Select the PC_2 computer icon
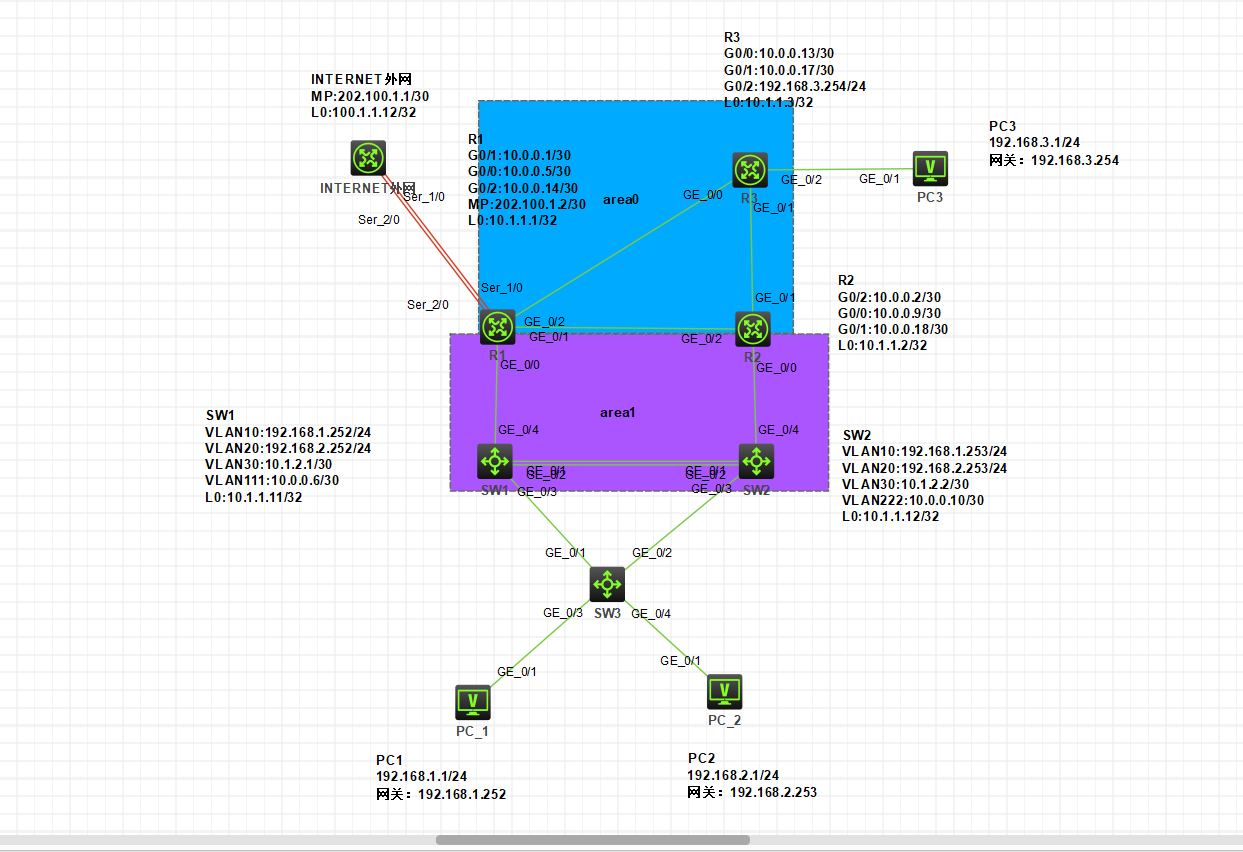 tap(724, 692)
